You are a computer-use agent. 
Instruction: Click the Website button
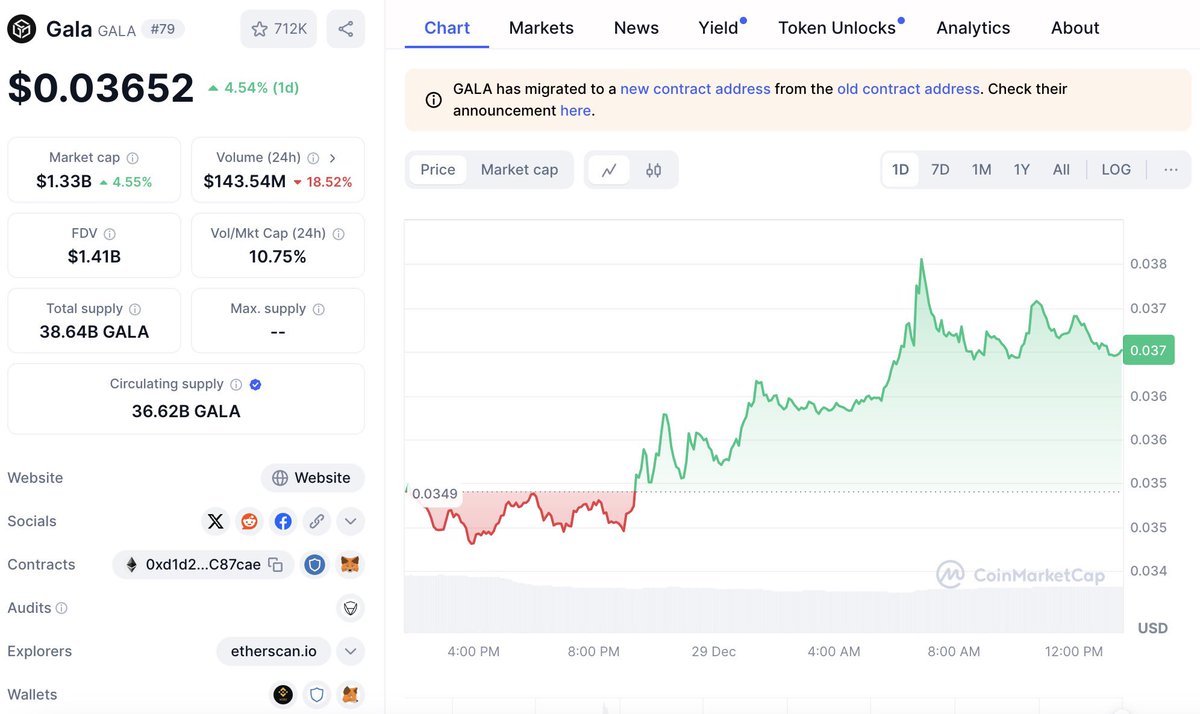click(x=312, y=478)
